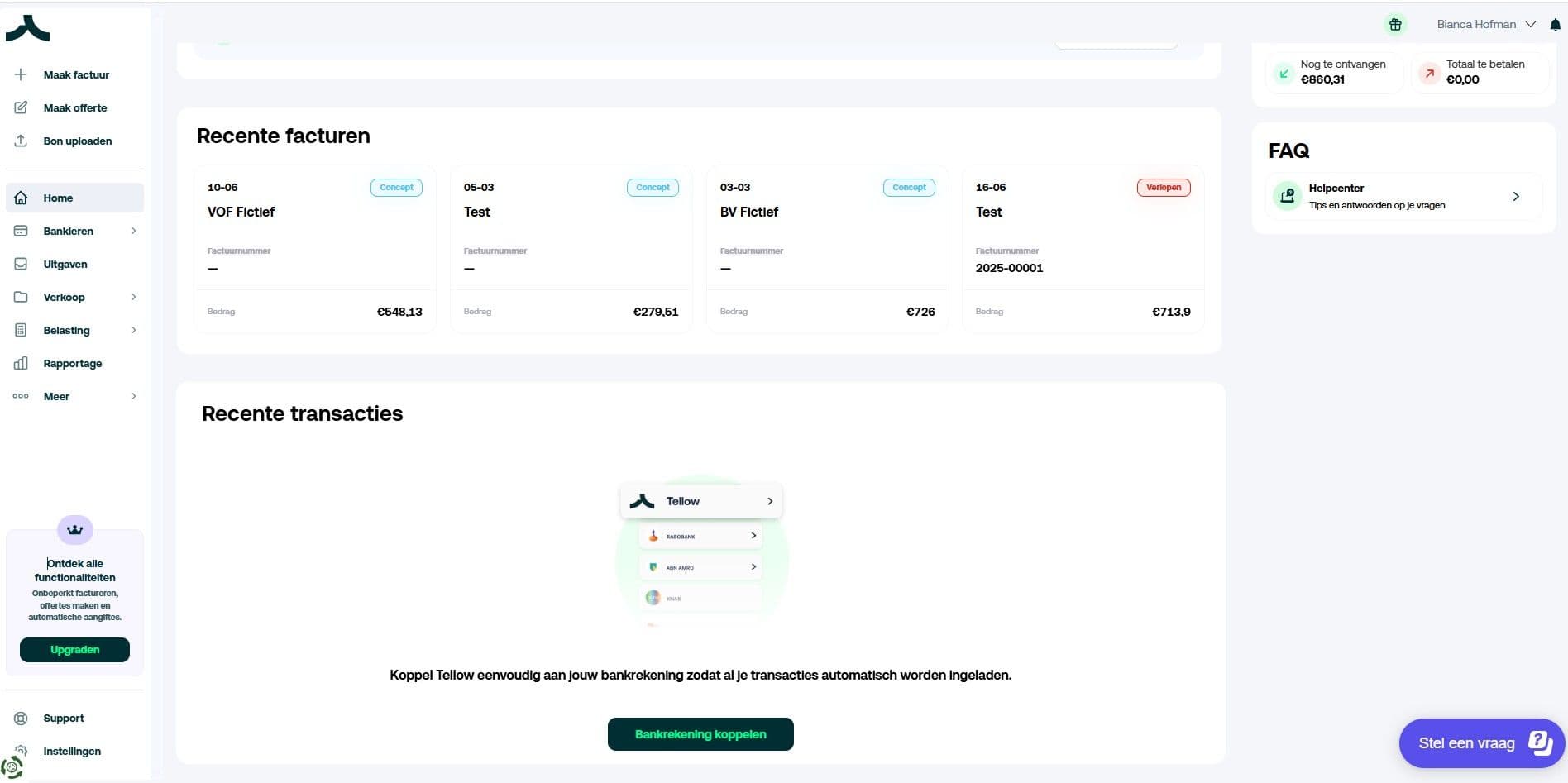Expand the Belasting submenu chevron

(x=134, y=330)
